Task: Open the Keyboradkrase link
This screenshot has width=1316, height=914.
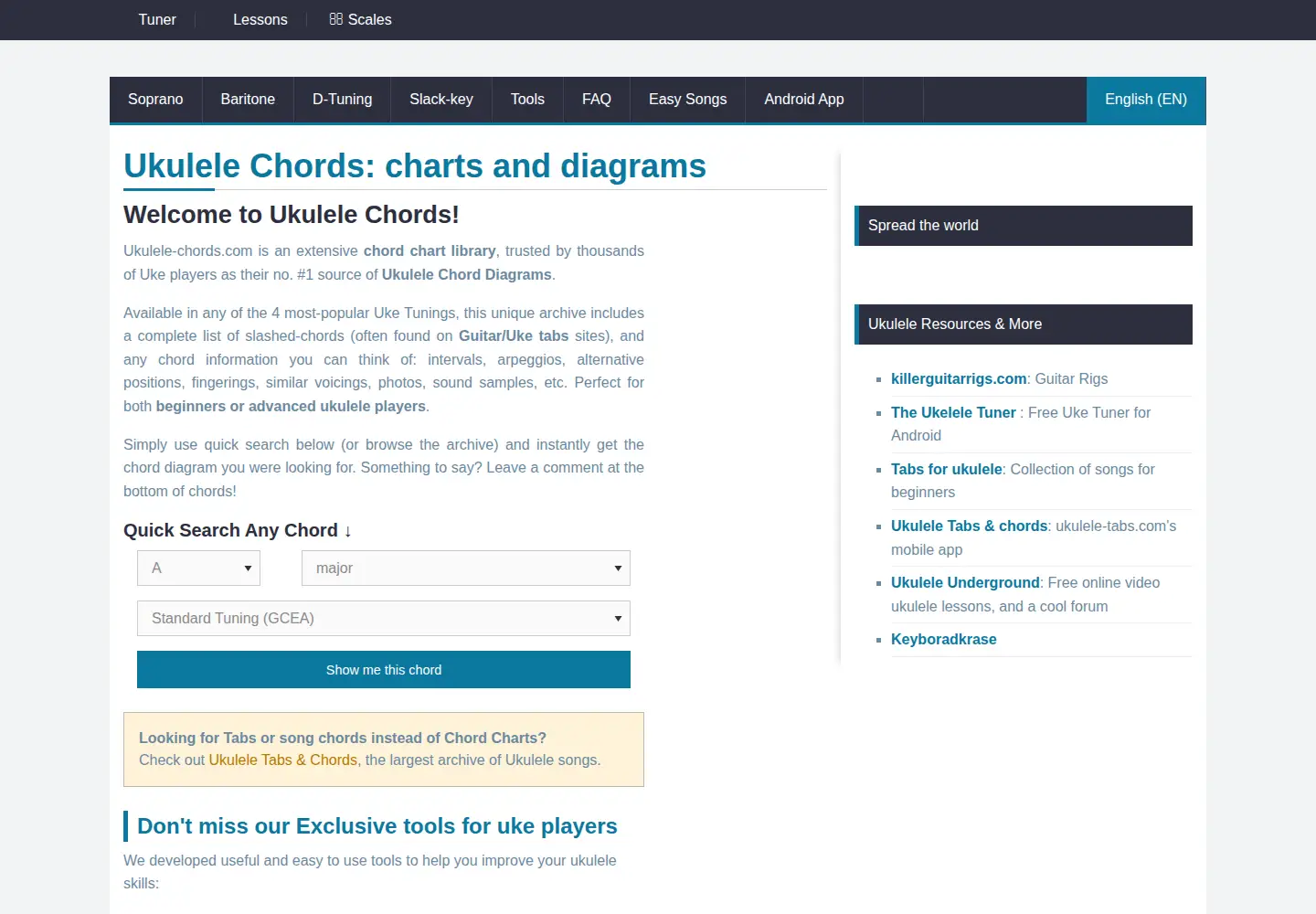Action: click(x=944, y=640)
